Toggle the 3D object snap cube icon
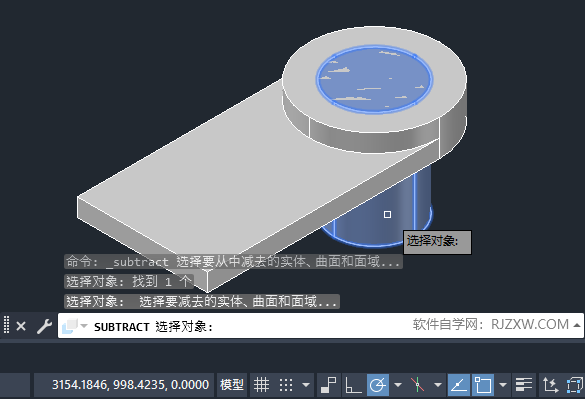Viewport: 585px width, 399px height. tap(575, 384)
